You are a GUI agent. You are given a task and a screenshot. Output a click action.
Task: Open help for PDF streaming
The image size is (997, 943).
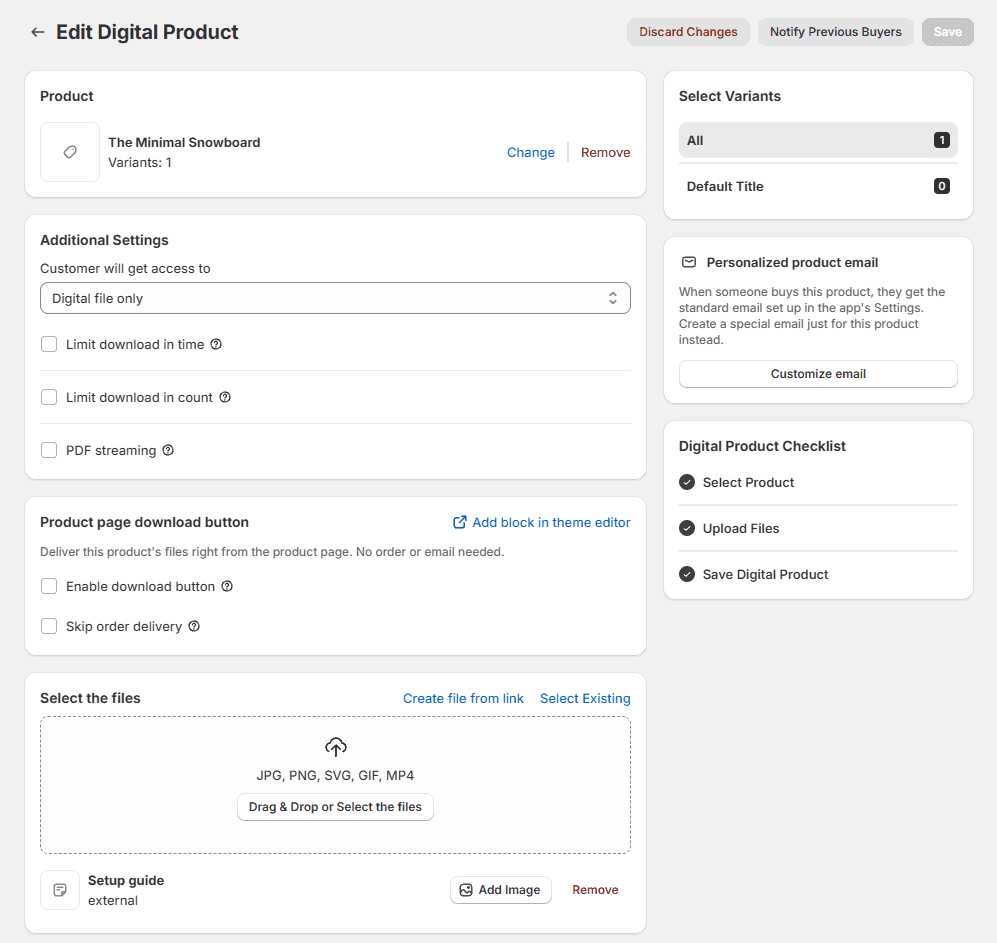pos(168,450)
